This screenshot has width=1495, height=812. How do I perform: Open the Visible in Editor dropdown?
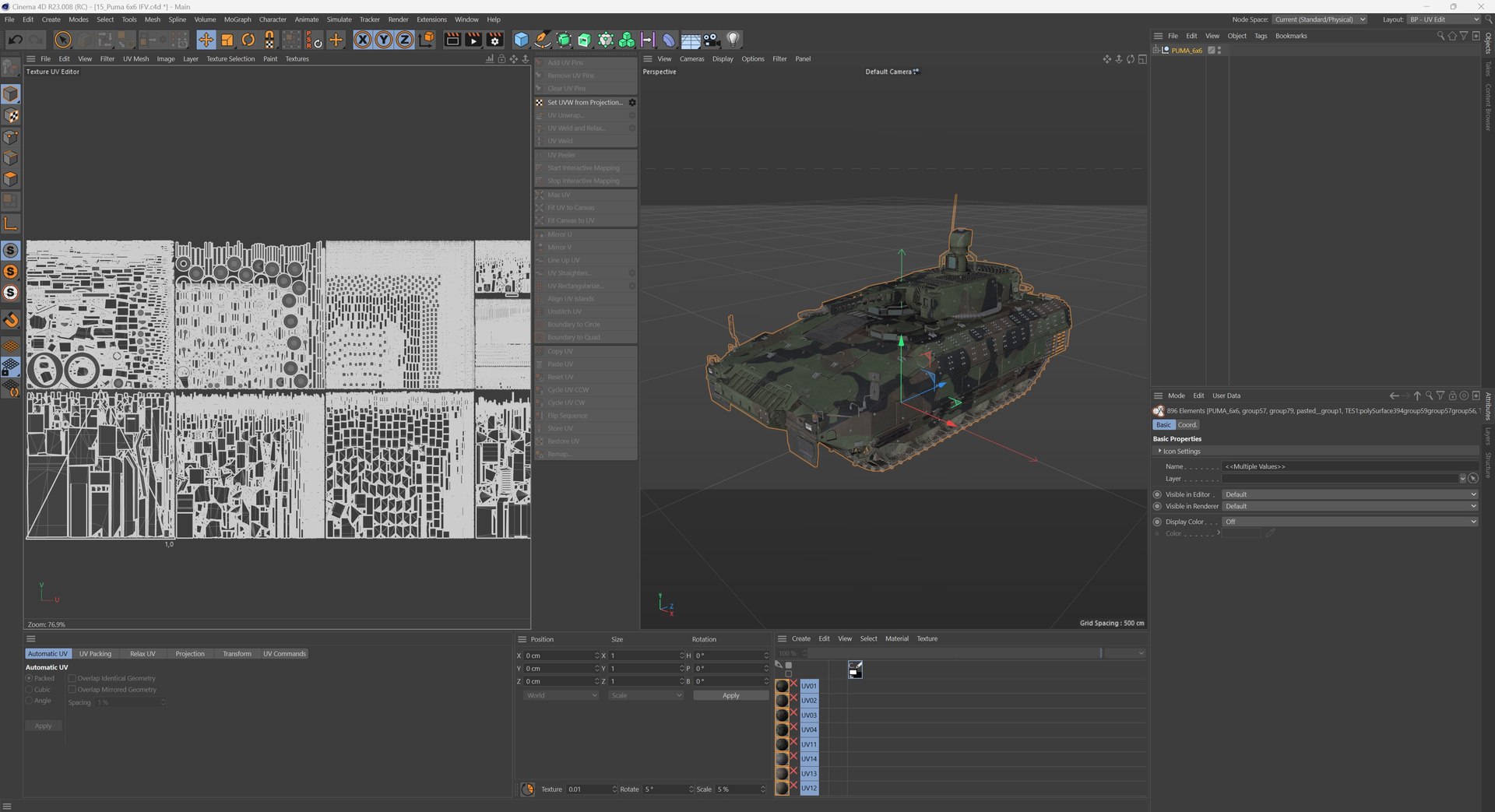pos(1349,494)
